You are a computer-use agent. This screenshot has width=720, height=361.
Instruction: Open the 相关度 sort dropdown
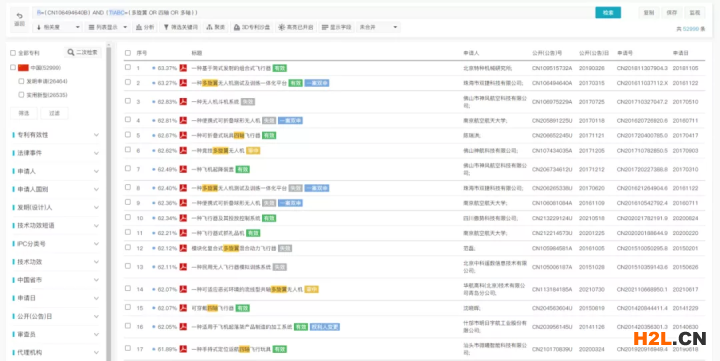pyautogui.click(x=58, y=28)
